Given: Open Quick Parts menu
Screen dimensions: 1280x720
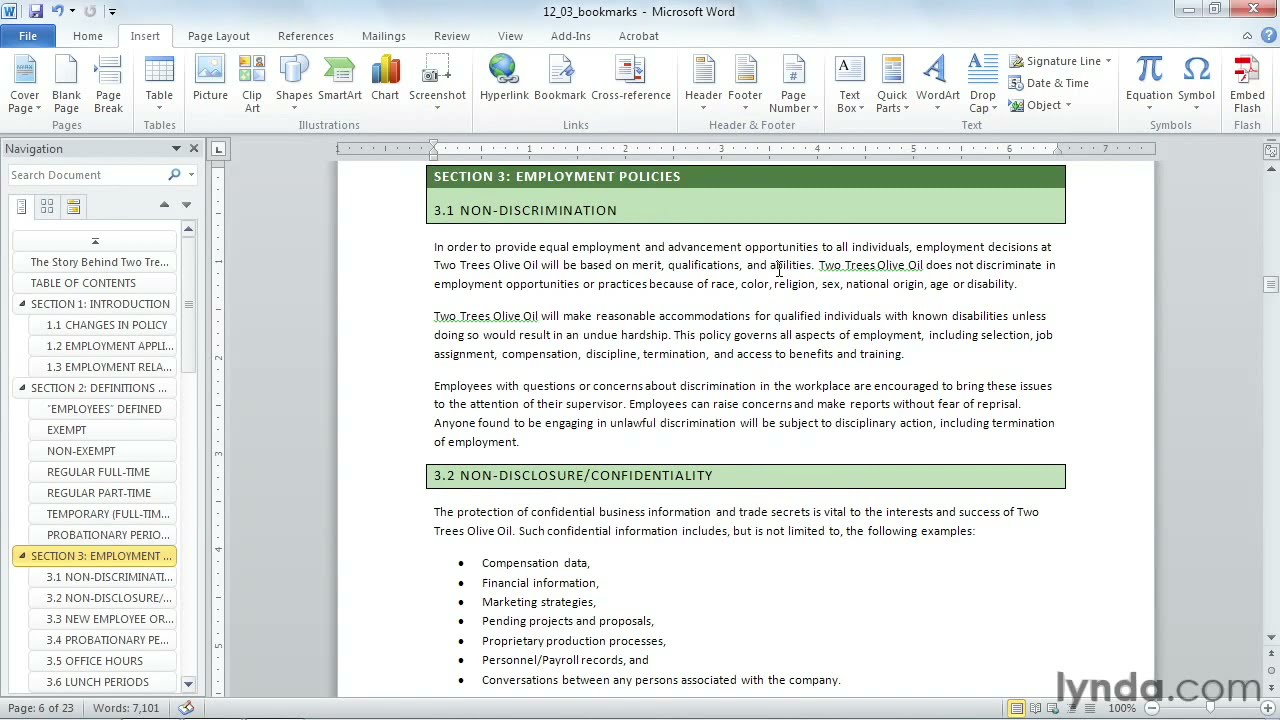Looking at the screenshot, I should (892, 85).
